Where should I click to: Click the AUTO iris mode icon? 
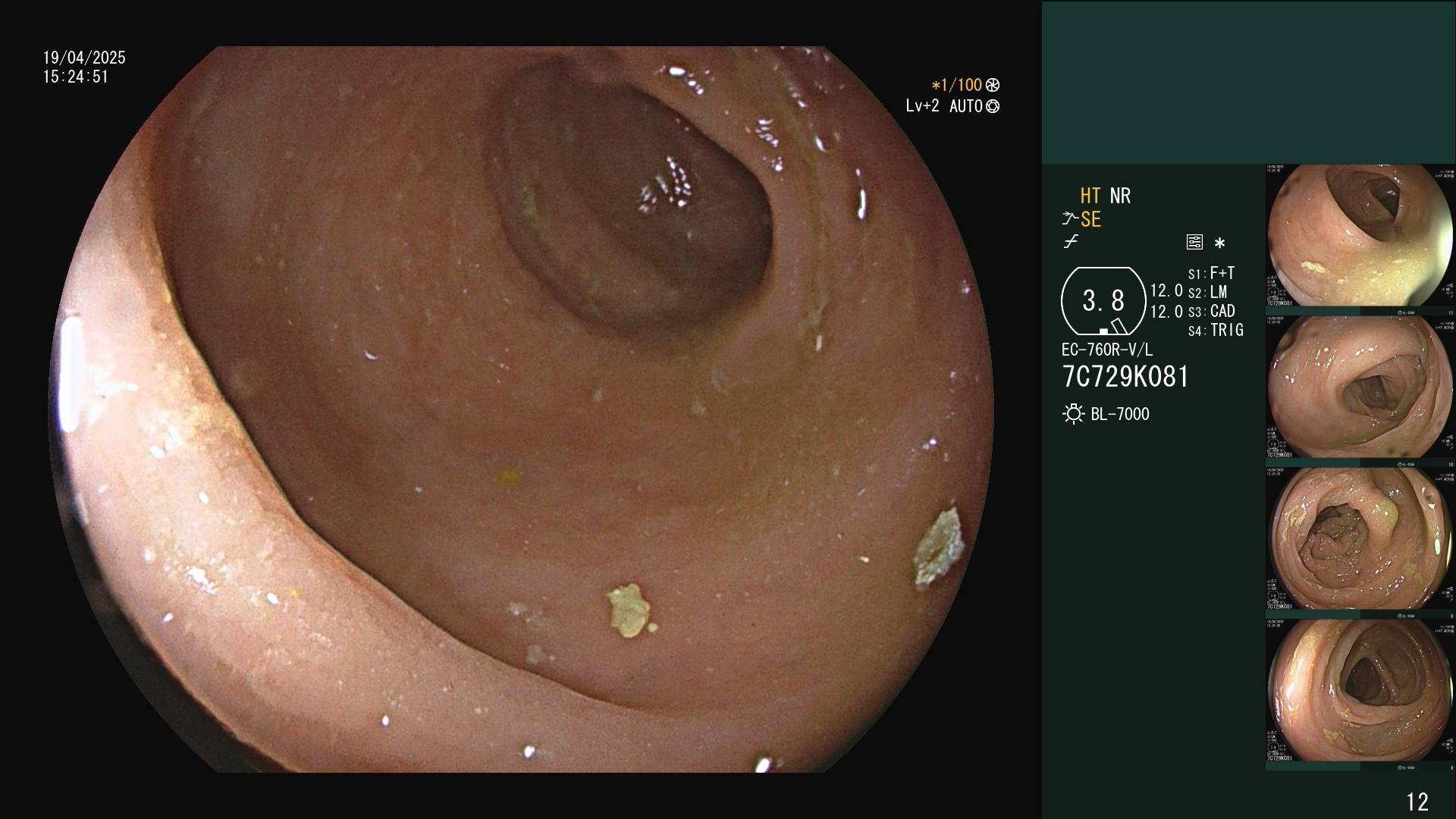(993, 106)
